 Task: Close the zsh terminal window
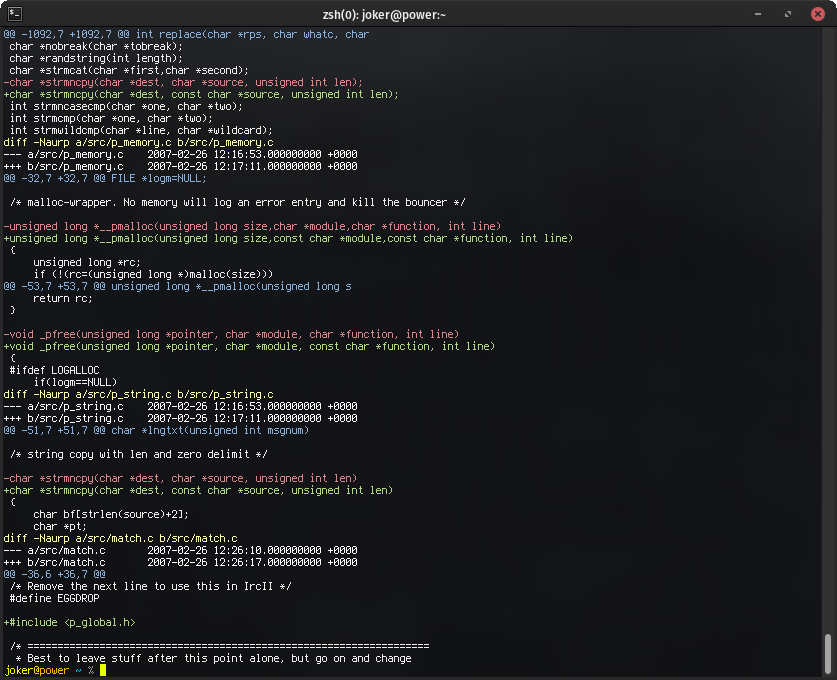click(818, 14)
